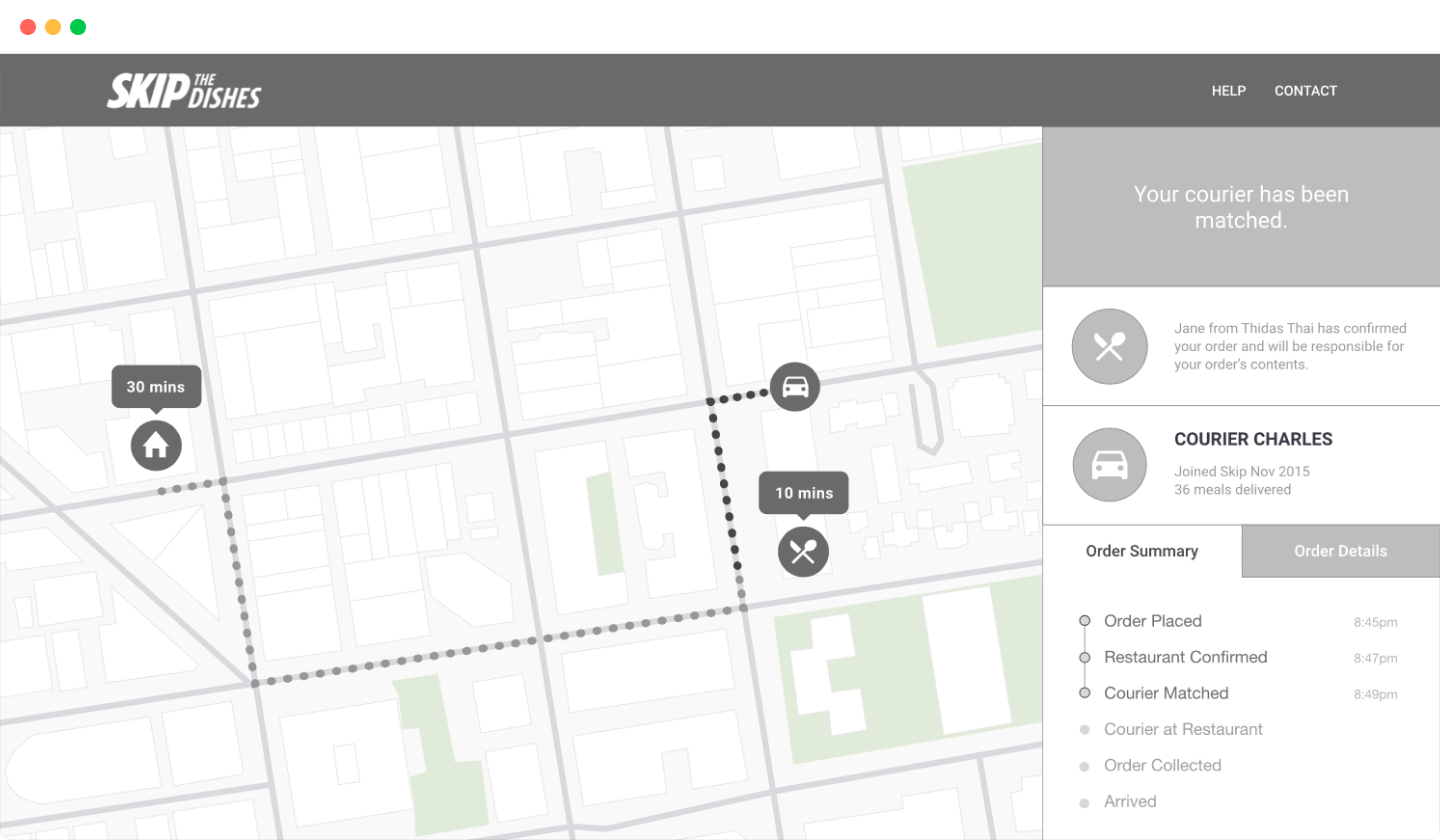This screenshot has width=1440, height=840.
Task: Click the COURIER CHARLES name heading
Action: click(1253, 439)
